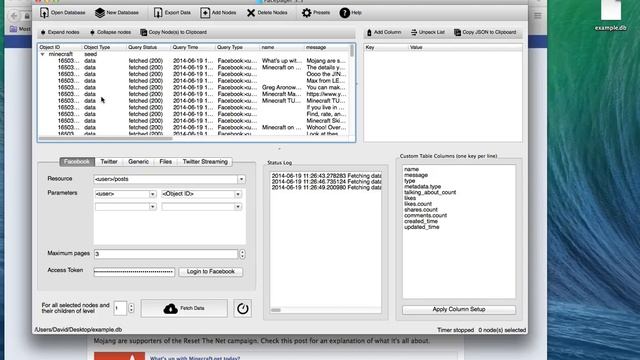
Task: Click the Custom Table Columns text area
Action: pyautogui.click(x=459, y=231)
